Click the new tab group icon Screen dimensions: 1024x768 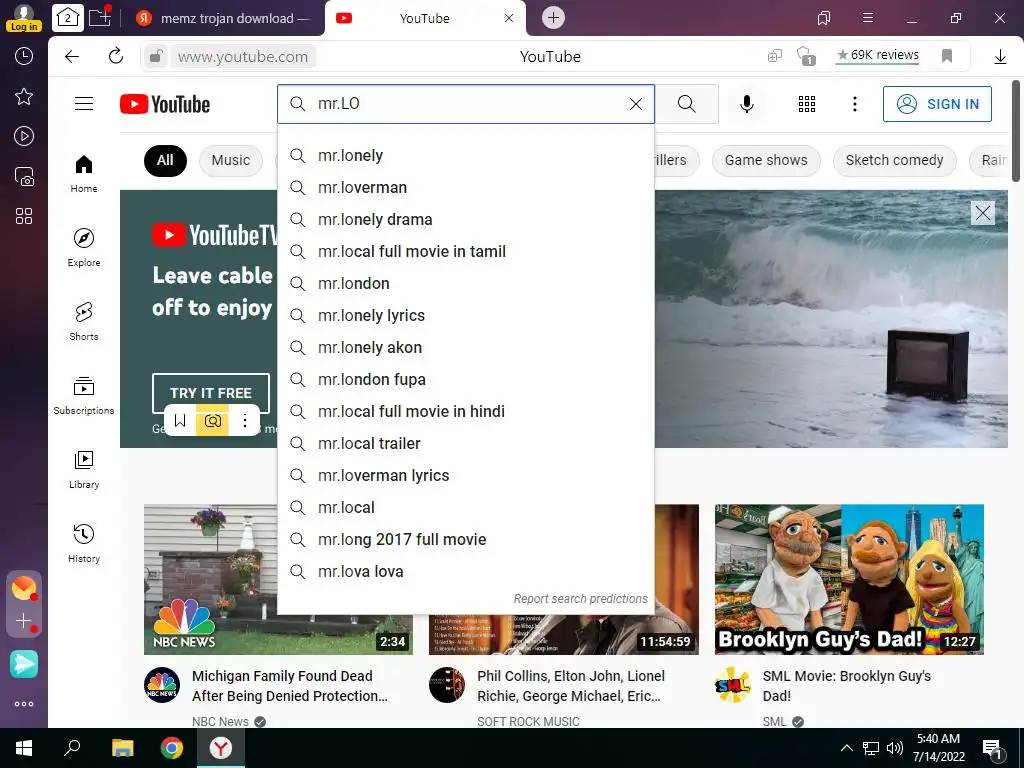pos(100,17)
